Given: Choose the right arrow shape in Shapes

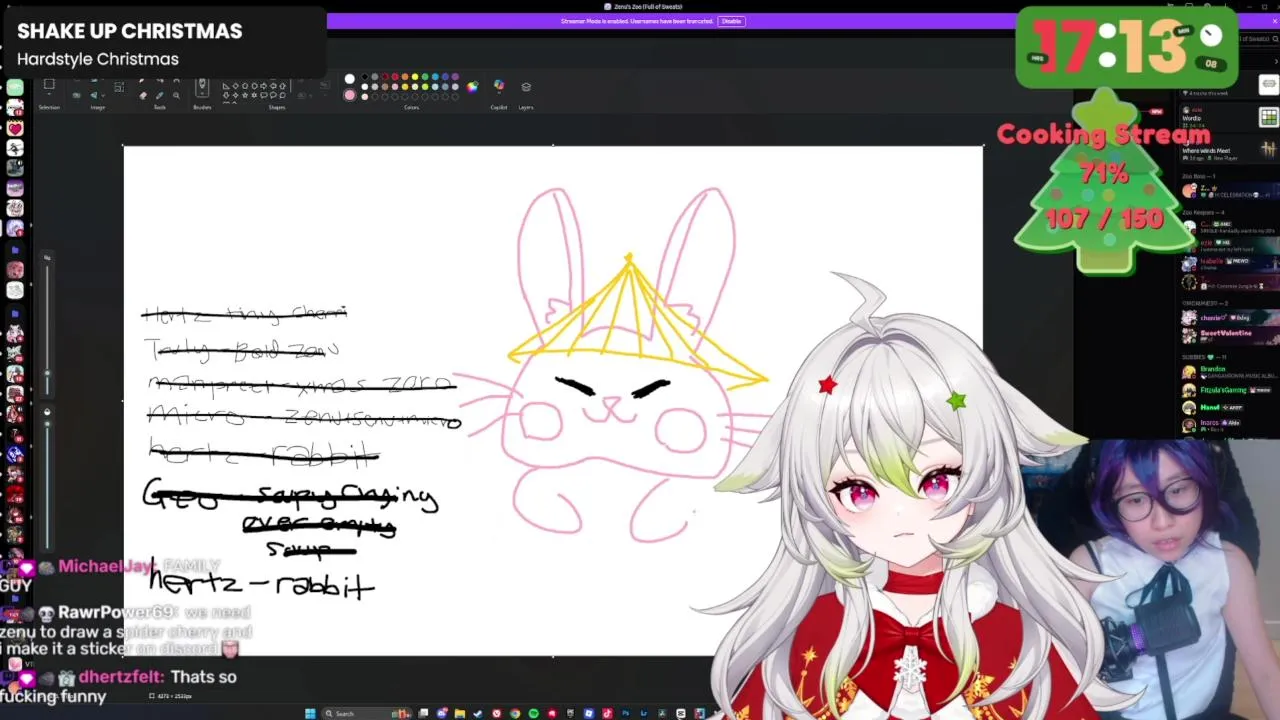Looking at the screenshot, I should [x=264, y=86].
